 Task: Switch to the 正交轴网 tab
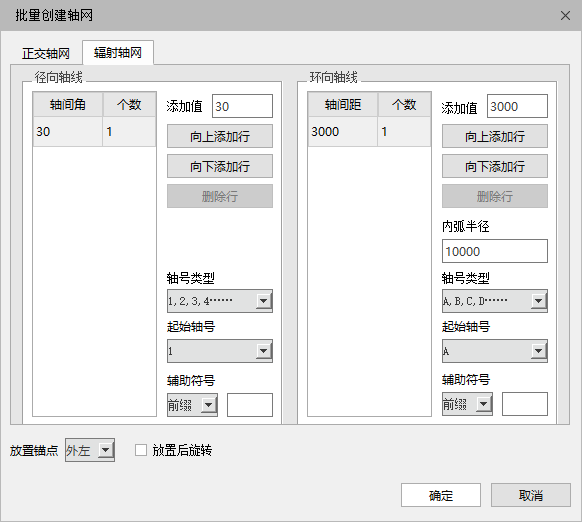point(46,53)
